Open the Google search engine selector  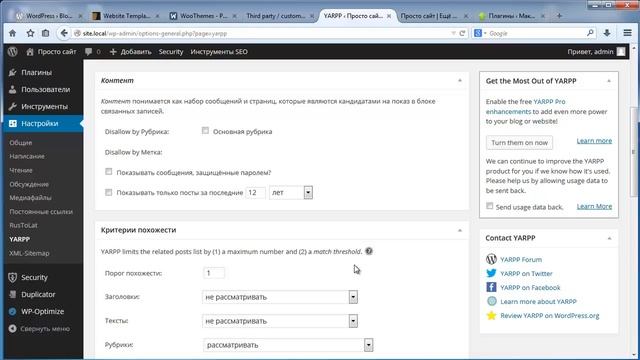tap(480, 33)
